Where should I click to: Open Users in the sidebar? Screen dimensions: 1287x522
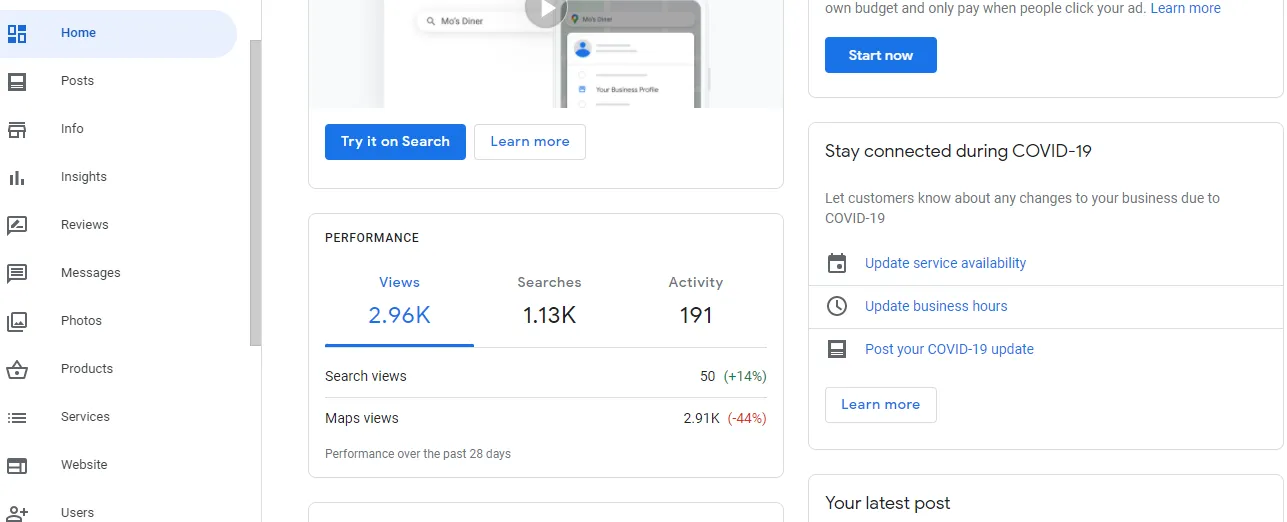click(118, 508)
